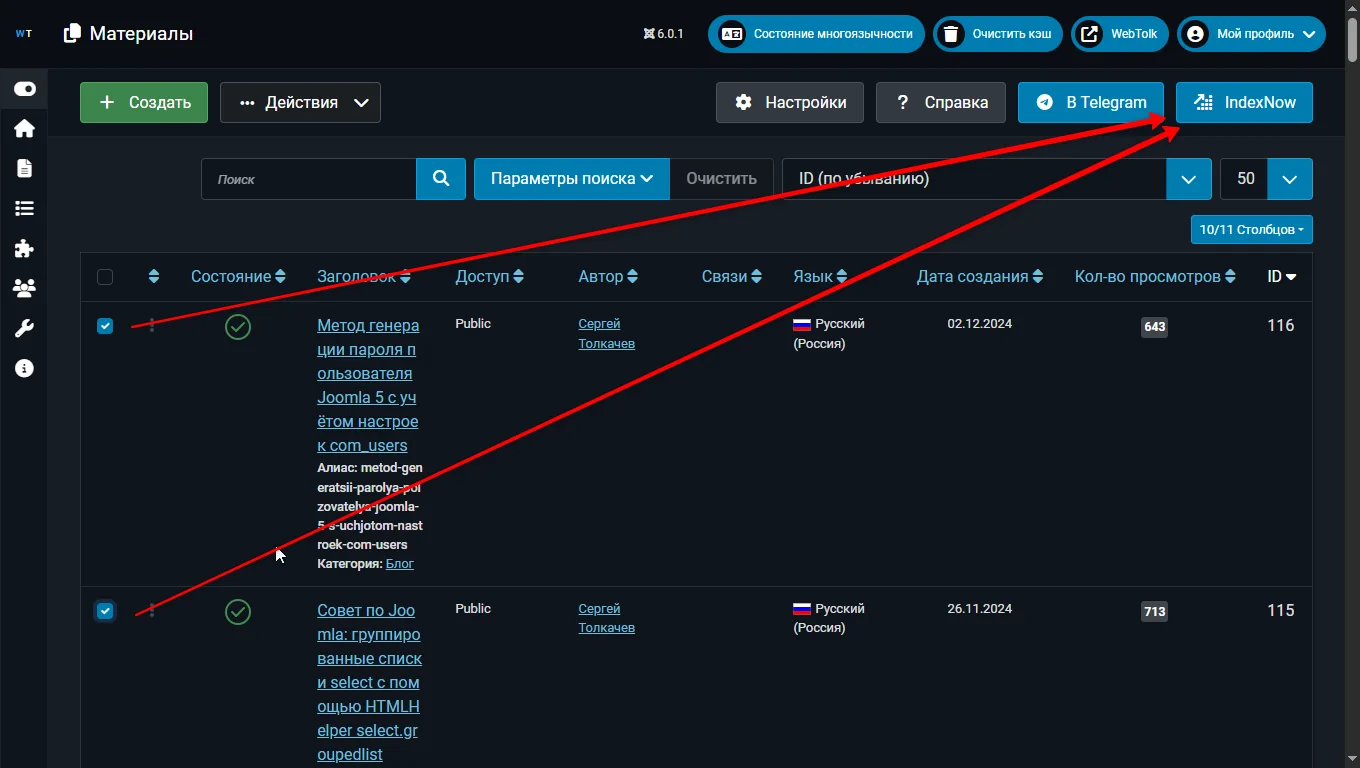Uncheck the checkbox for article ID 115
The height and width of the screenshot is (768, 1360).
point(105,611)
